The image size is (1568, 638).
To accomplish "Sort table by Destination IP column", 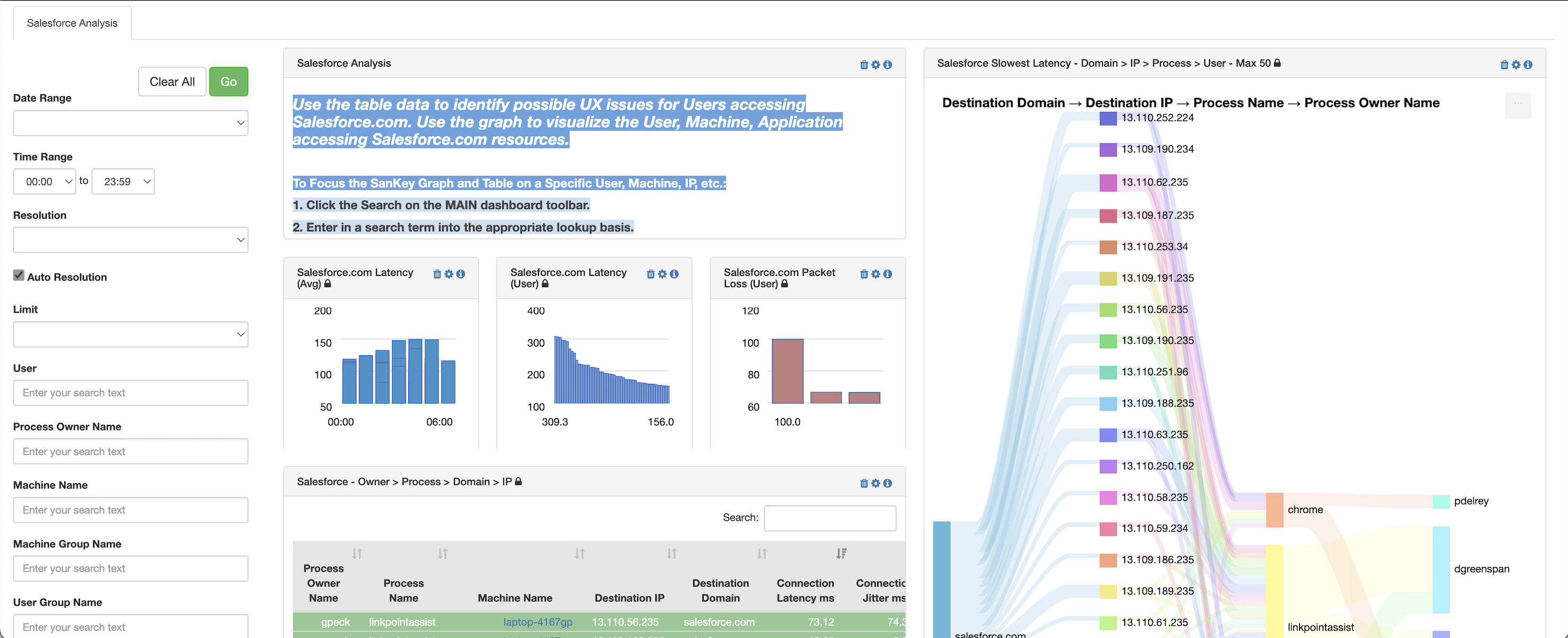I will click(671, 553).
